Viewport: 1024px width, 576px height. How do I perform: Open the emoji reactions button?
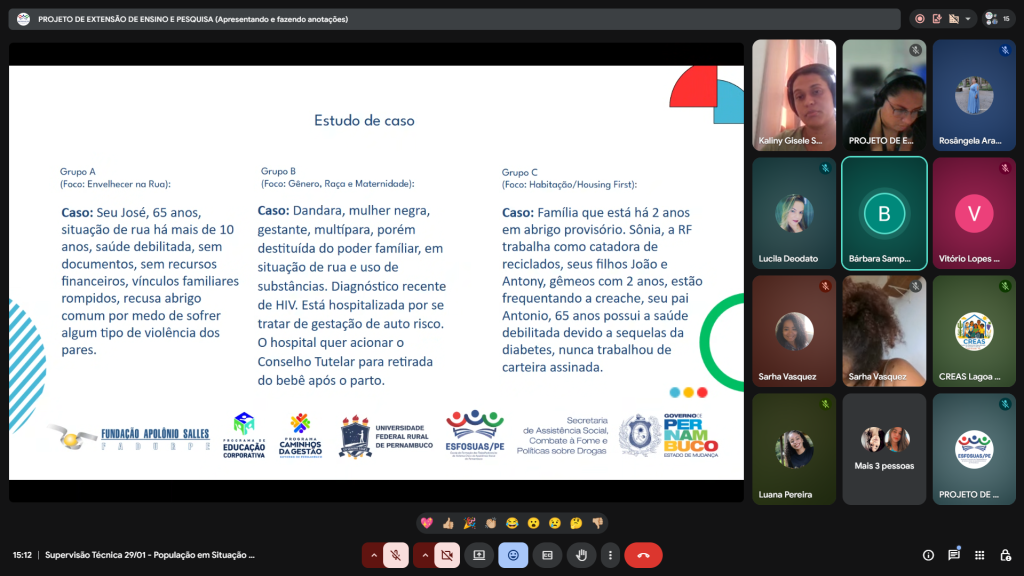pos(513,555)
